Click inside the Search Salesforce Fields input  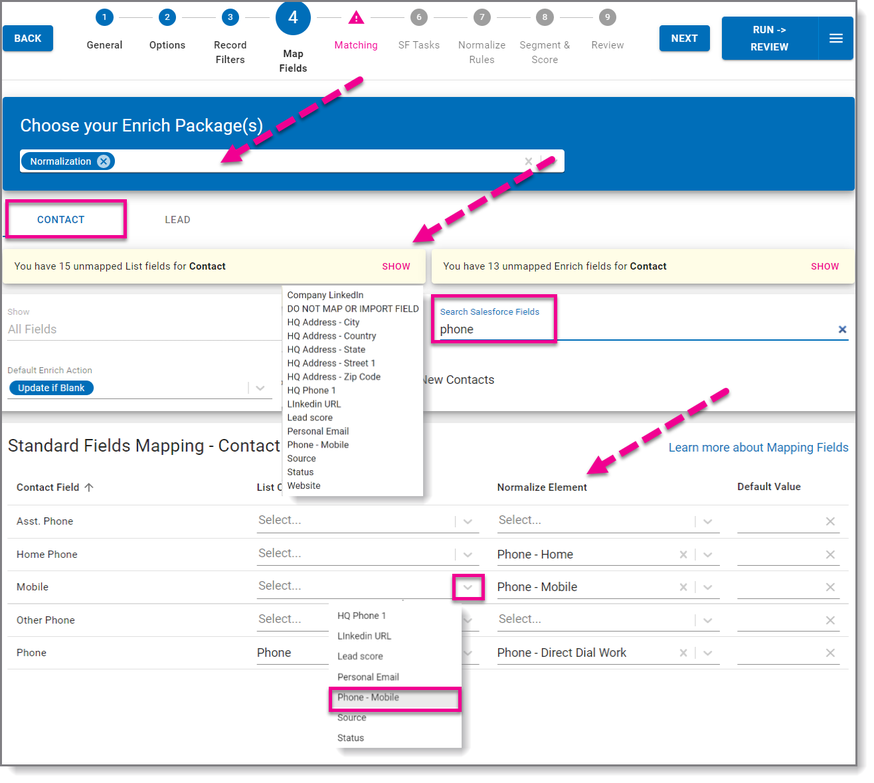click(600, 329)
